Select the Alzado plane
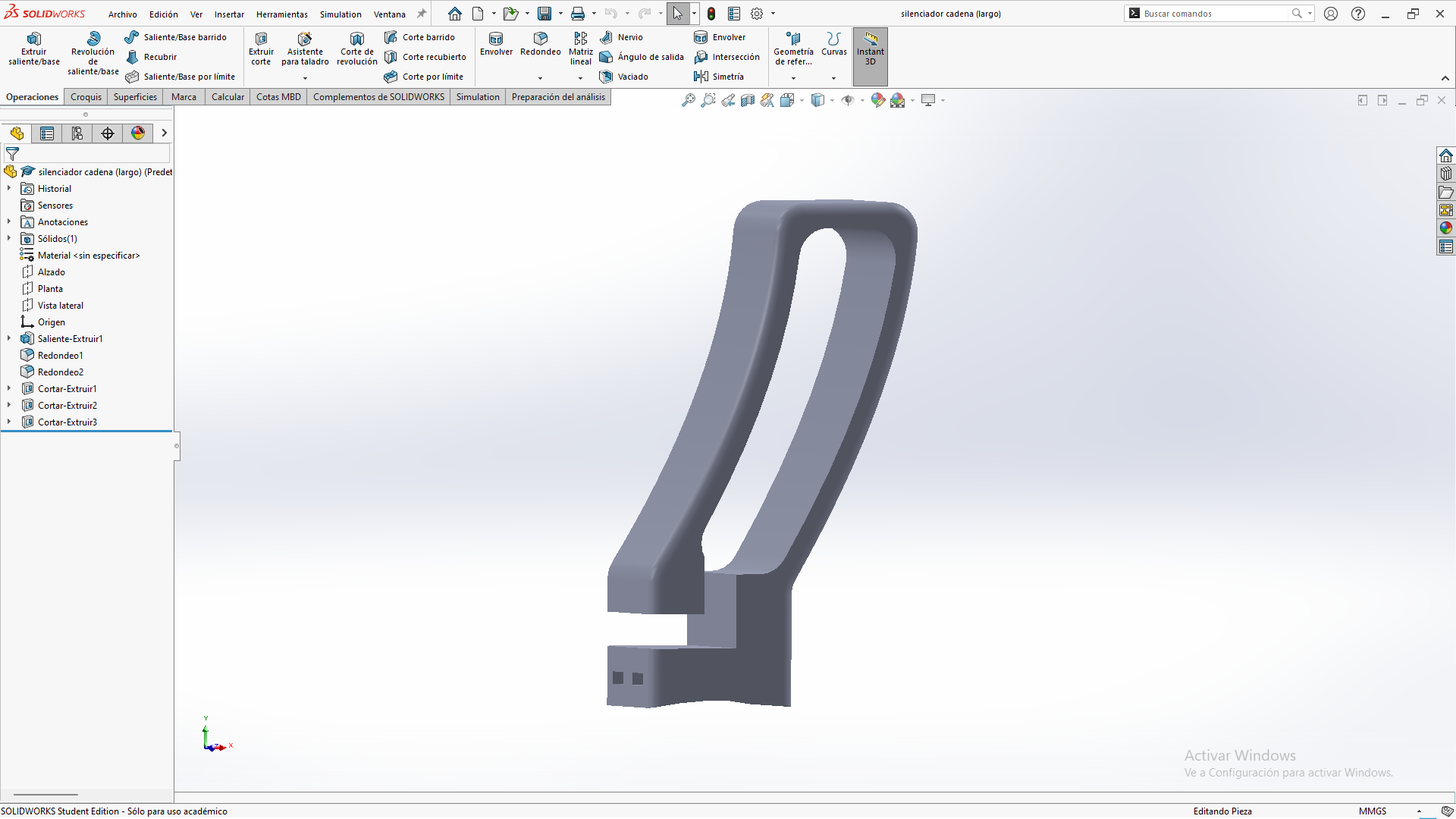Viewport: 1456px width, 819px height. tap(51, 272)
